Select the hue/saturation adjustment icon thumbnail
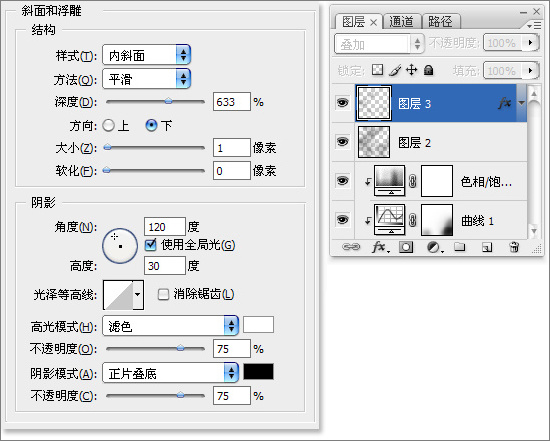The height and width of the screenshot is (441, 550). (389, 181)
